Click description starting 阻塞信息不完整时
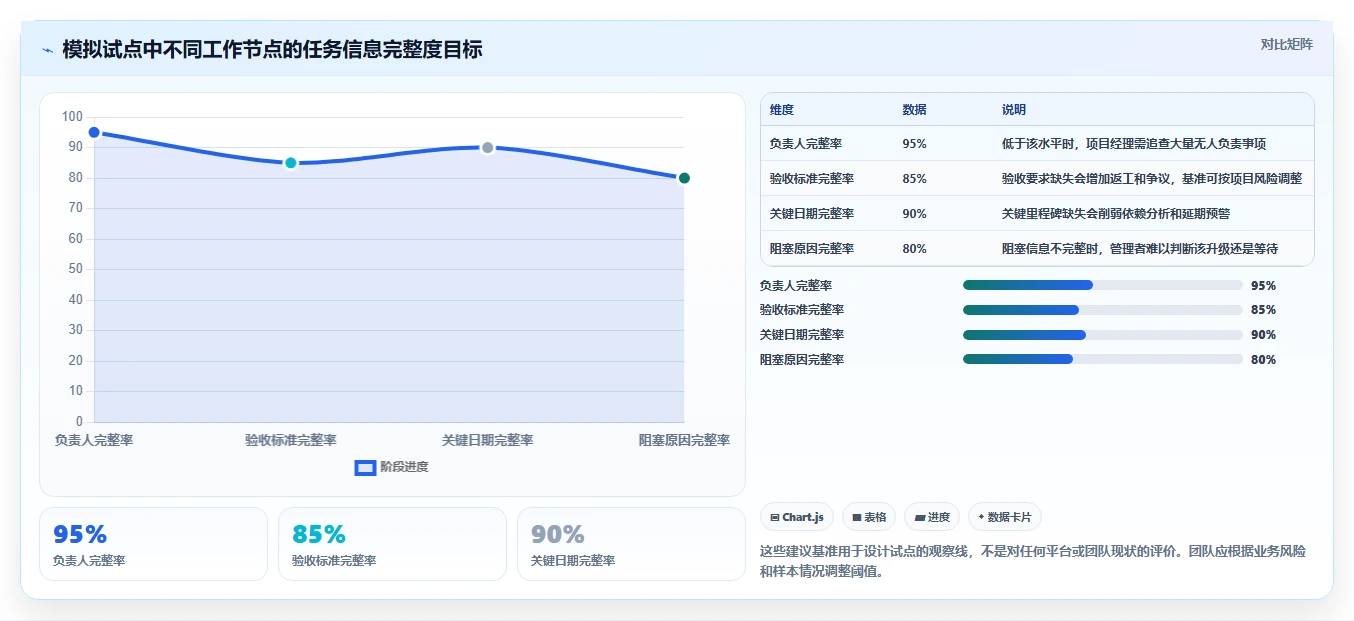This screenshot has width=1354, height=621. click(1140, 249)
